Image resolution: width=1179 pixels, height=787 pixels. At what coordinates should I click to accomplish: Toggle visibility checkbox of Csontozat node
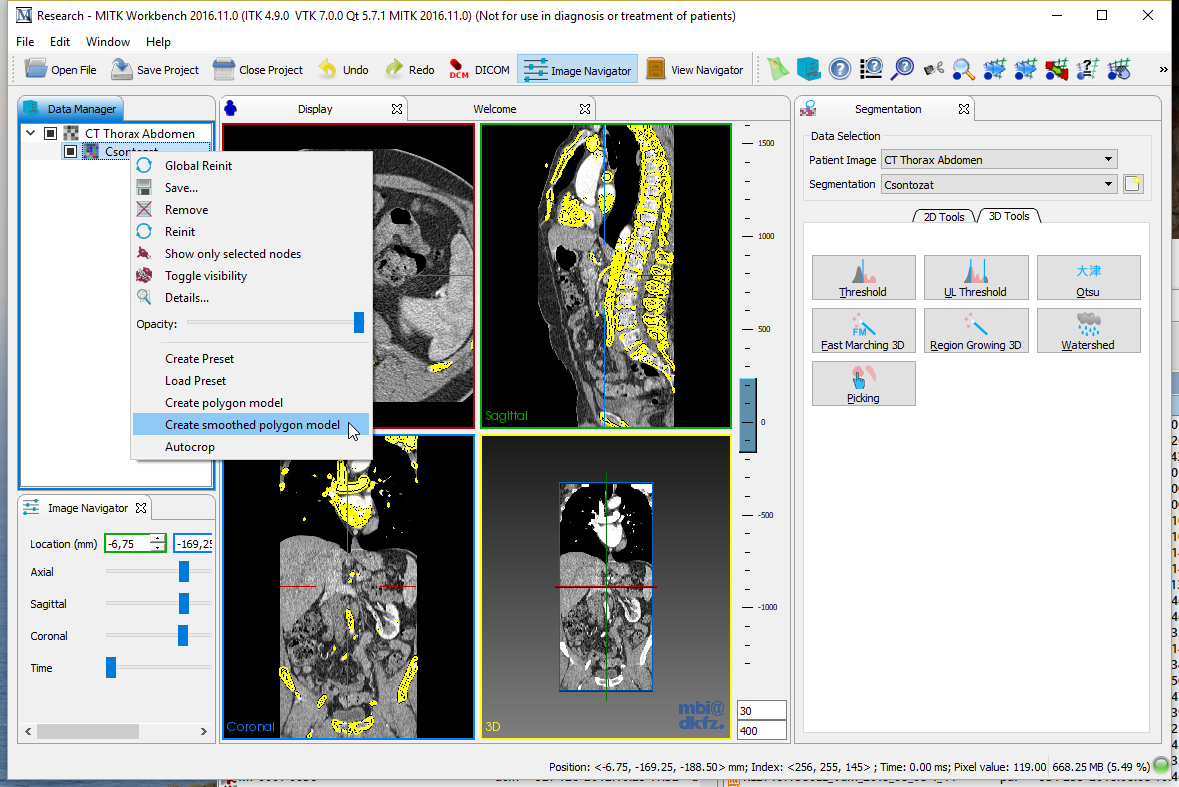point(70,151)
